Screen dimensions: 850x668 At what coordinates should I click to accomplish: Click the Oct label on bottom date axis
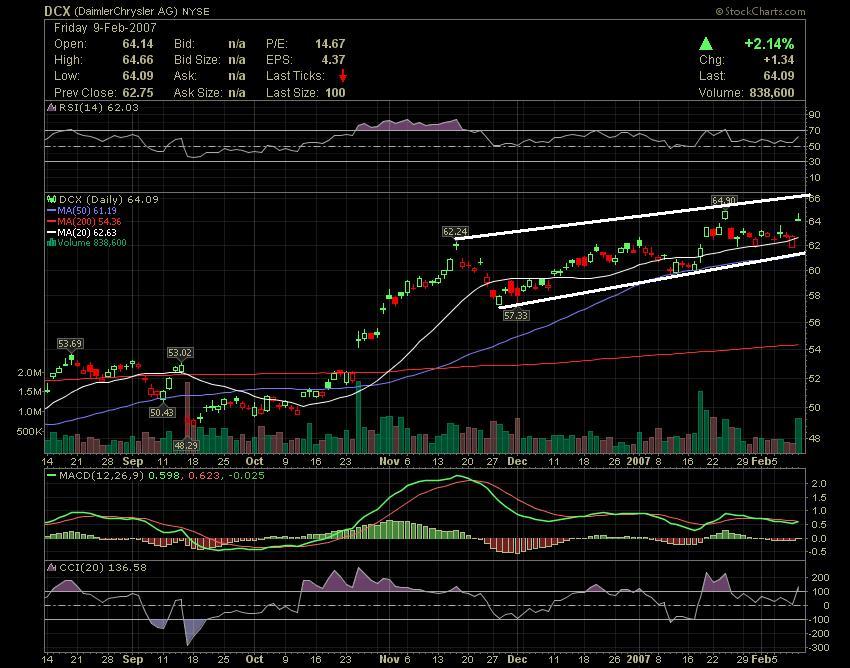254,659
